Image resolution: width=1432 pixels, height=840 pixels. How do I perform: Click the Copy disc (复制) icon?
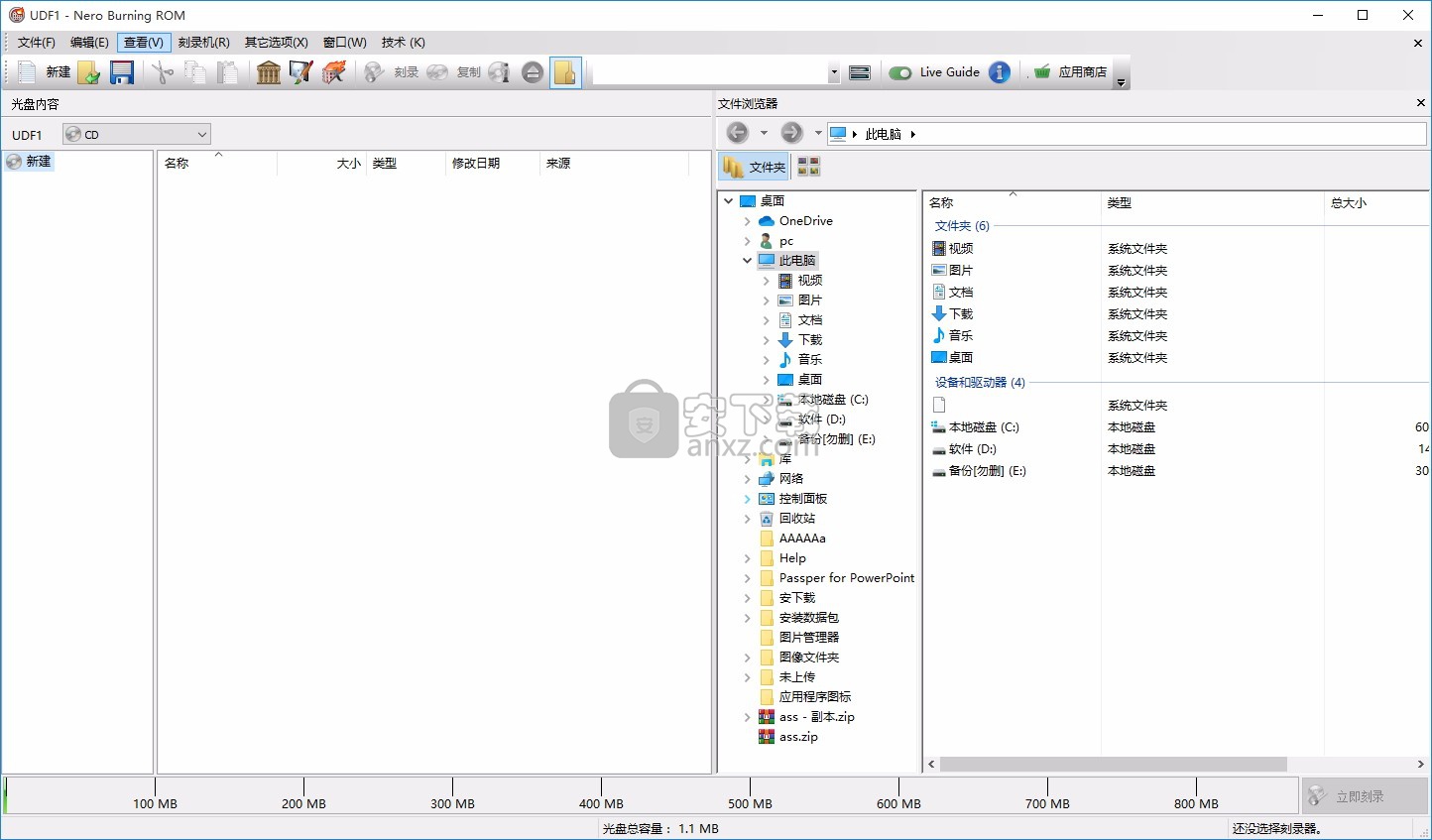(x=437, y=72)
